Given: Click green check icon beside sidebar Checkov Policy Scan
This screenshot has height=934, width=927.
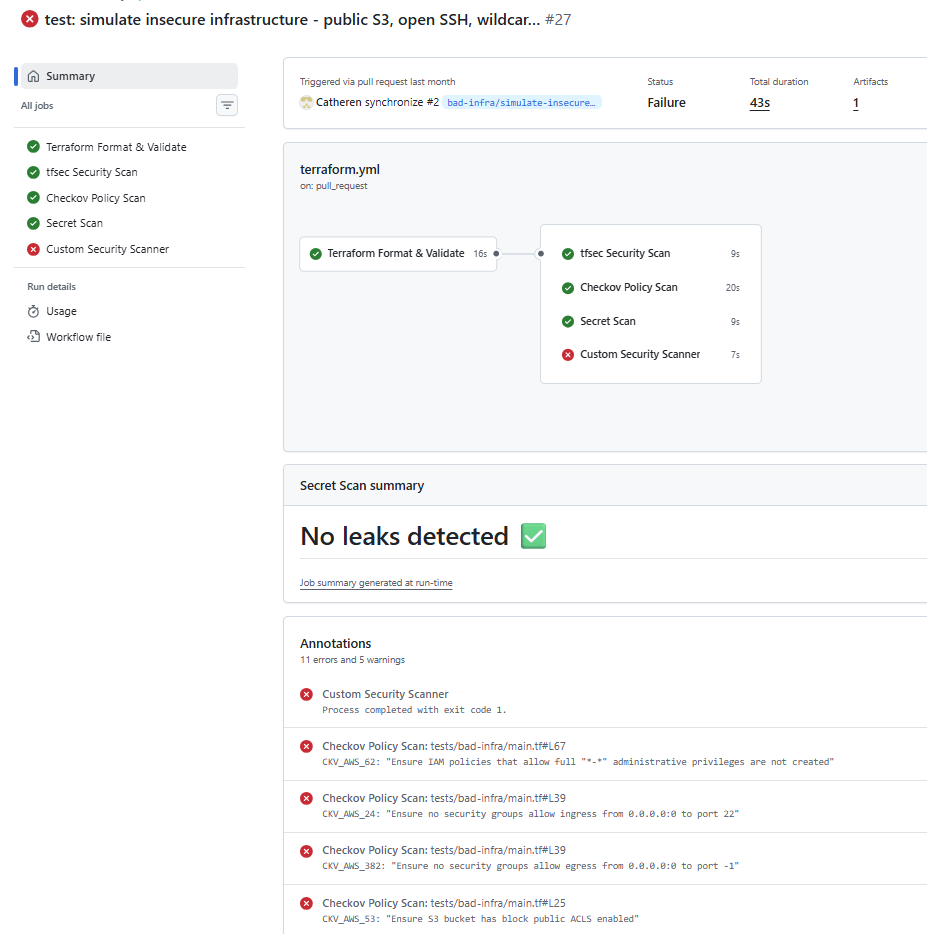Looking at the screenshot, I should pyautogui.click(x=33, y=198).
